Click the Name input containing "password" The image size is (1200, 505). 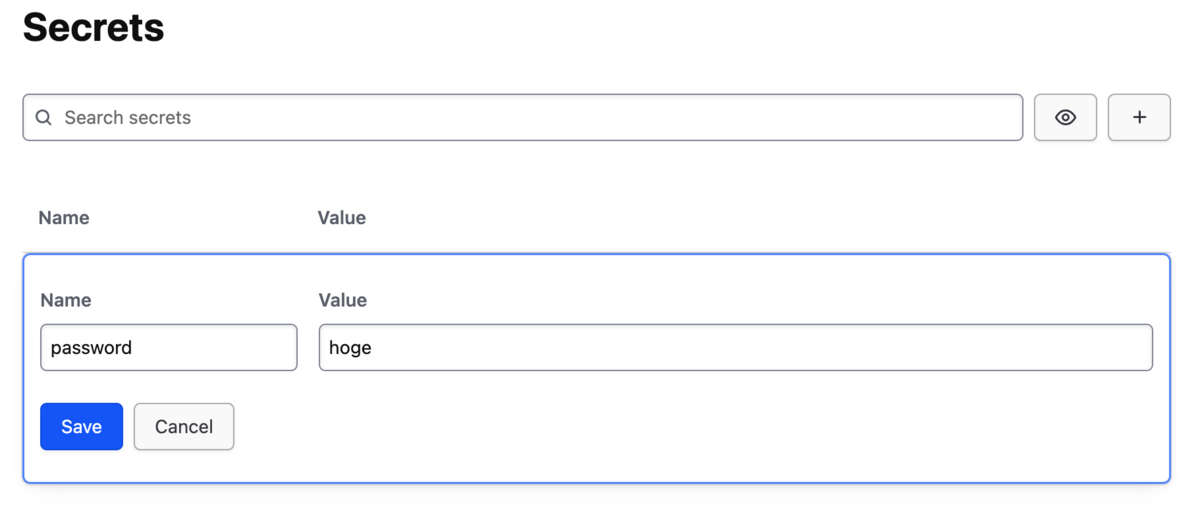(169, 348)
